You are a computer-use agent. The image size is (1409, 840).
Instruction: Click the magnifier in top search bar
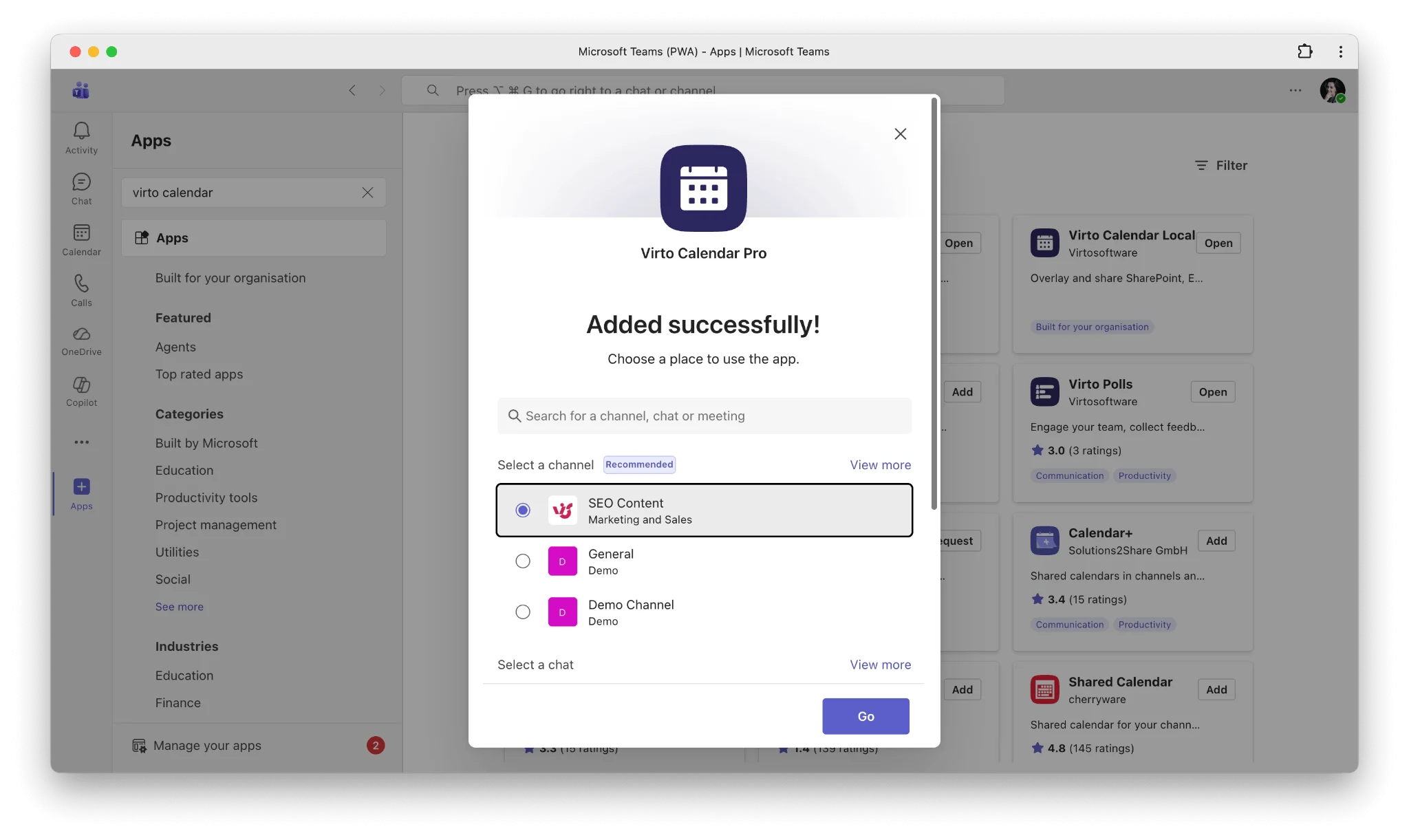click(433, 90)
